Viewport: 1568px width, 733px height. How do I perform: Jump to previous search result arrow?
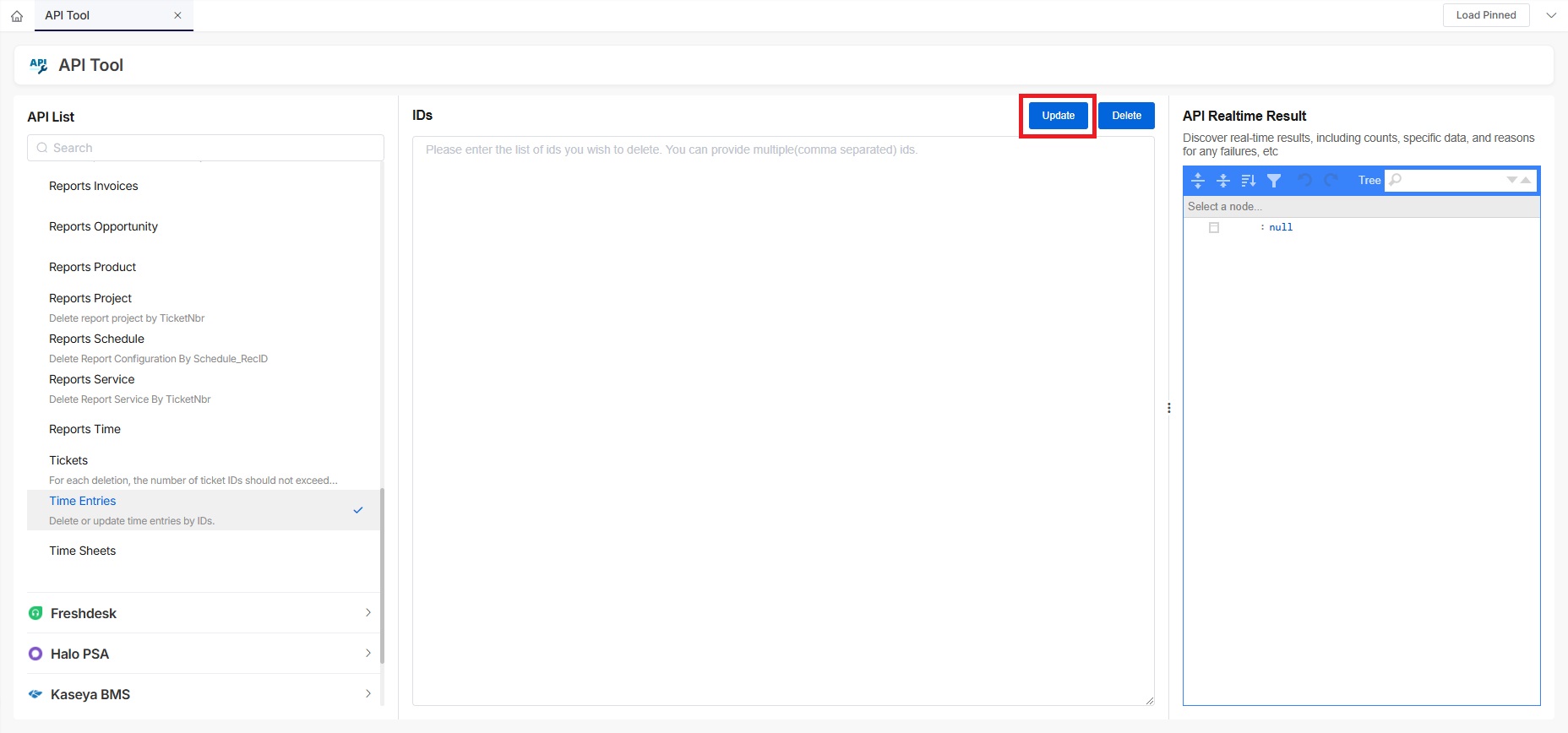[1526, 180]
